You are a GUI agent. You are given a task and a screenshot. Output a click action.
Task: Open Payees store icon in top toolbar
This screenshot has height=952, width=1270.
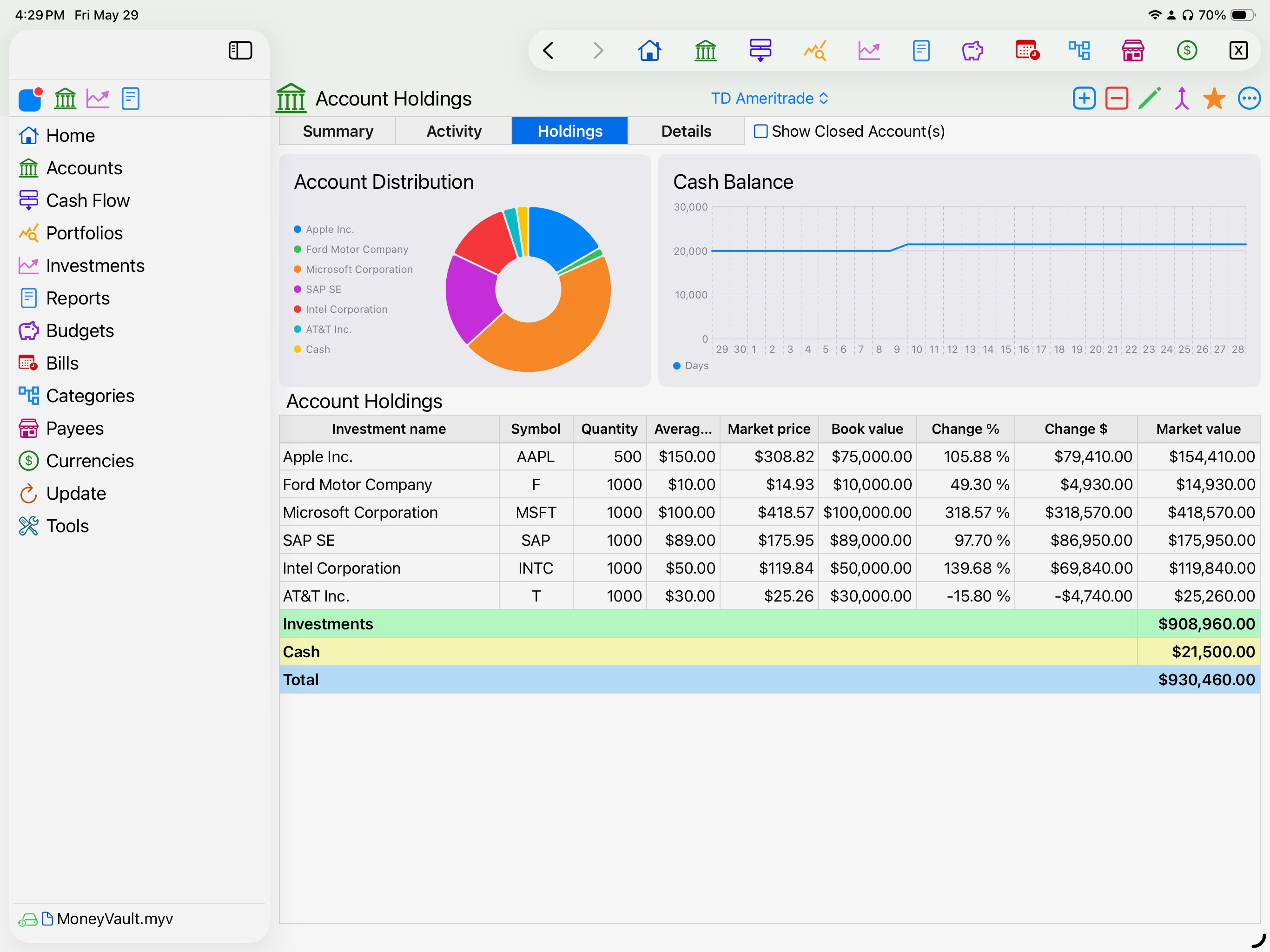coord(1133,51)
